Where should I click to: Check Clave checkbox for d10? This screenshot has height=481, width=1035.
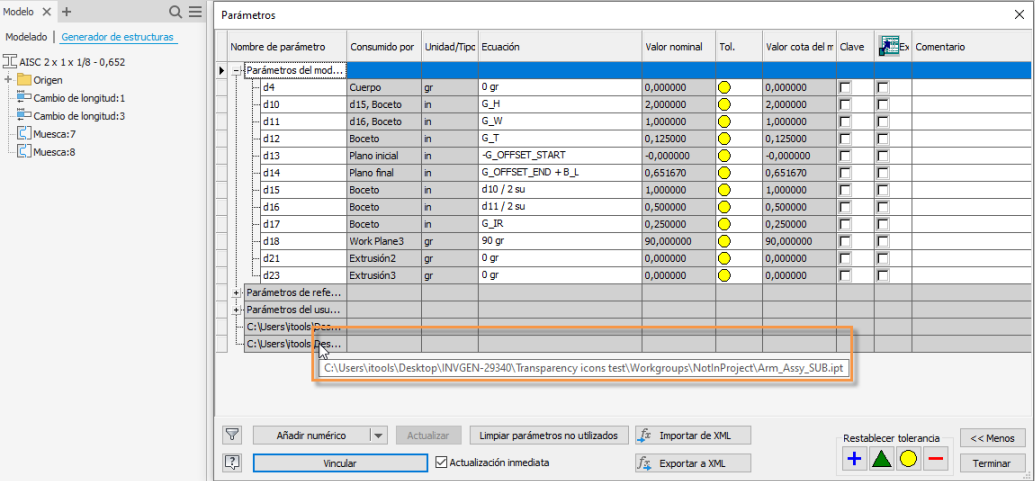click(x=844, y=104)
